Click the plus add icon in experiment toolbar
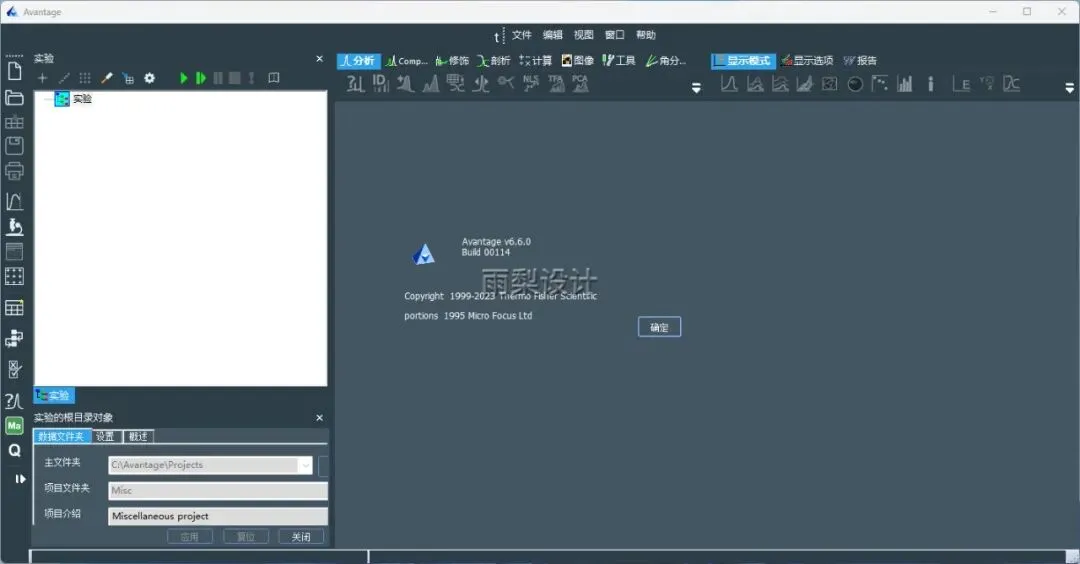The width and height of the screenshot is (1080, 564). (x=42, y=79)
